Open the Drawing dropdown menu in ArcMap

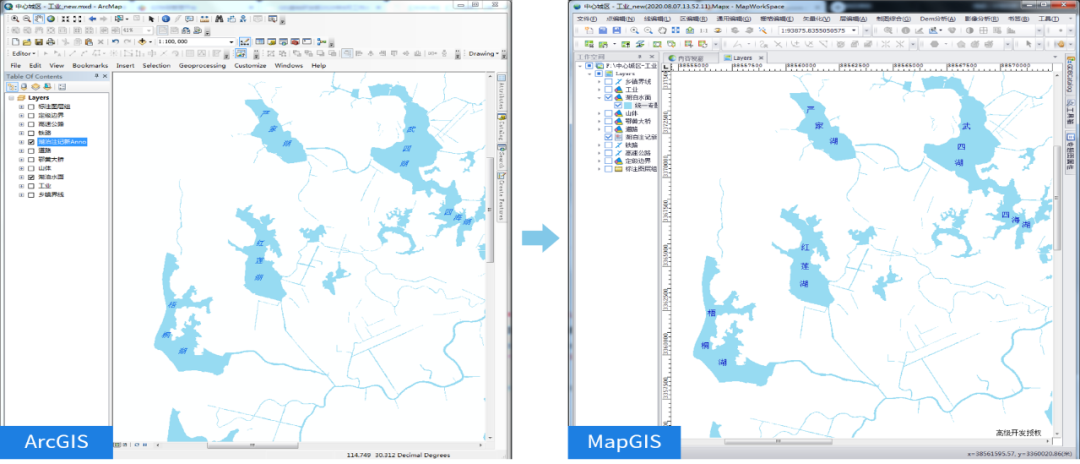484,54
